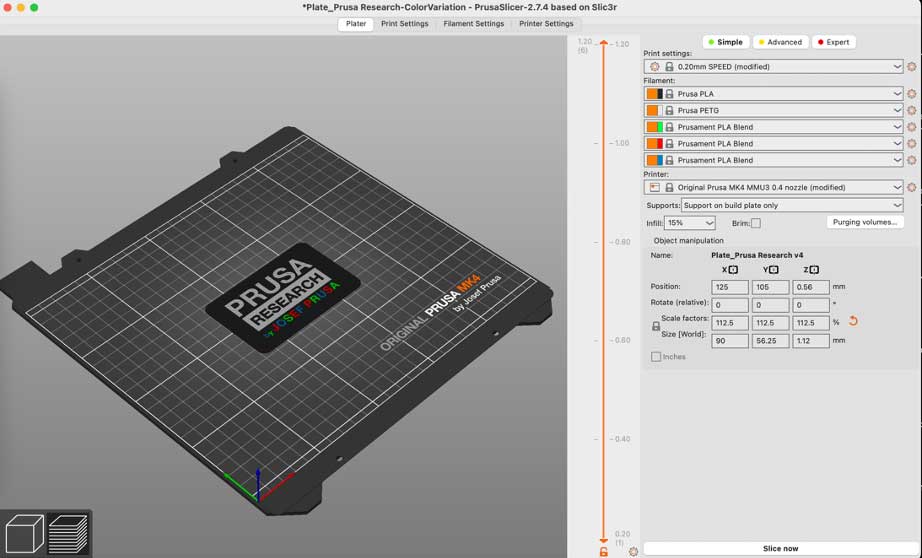Open the Filament Settings tab
Viewport: 922px width, 558px height.
473,24
